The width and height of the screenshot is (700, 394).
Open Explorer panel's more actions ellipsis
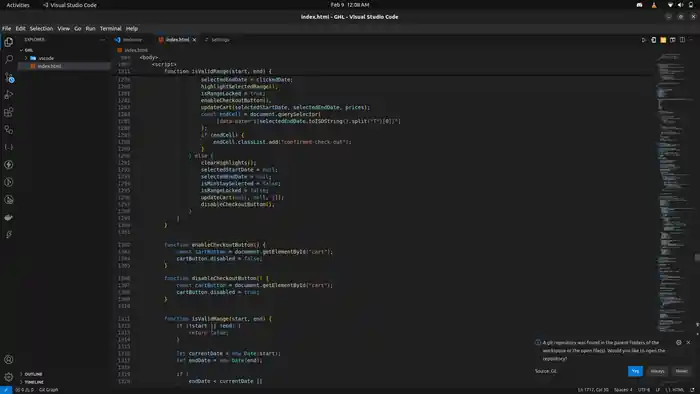[103, 40]
